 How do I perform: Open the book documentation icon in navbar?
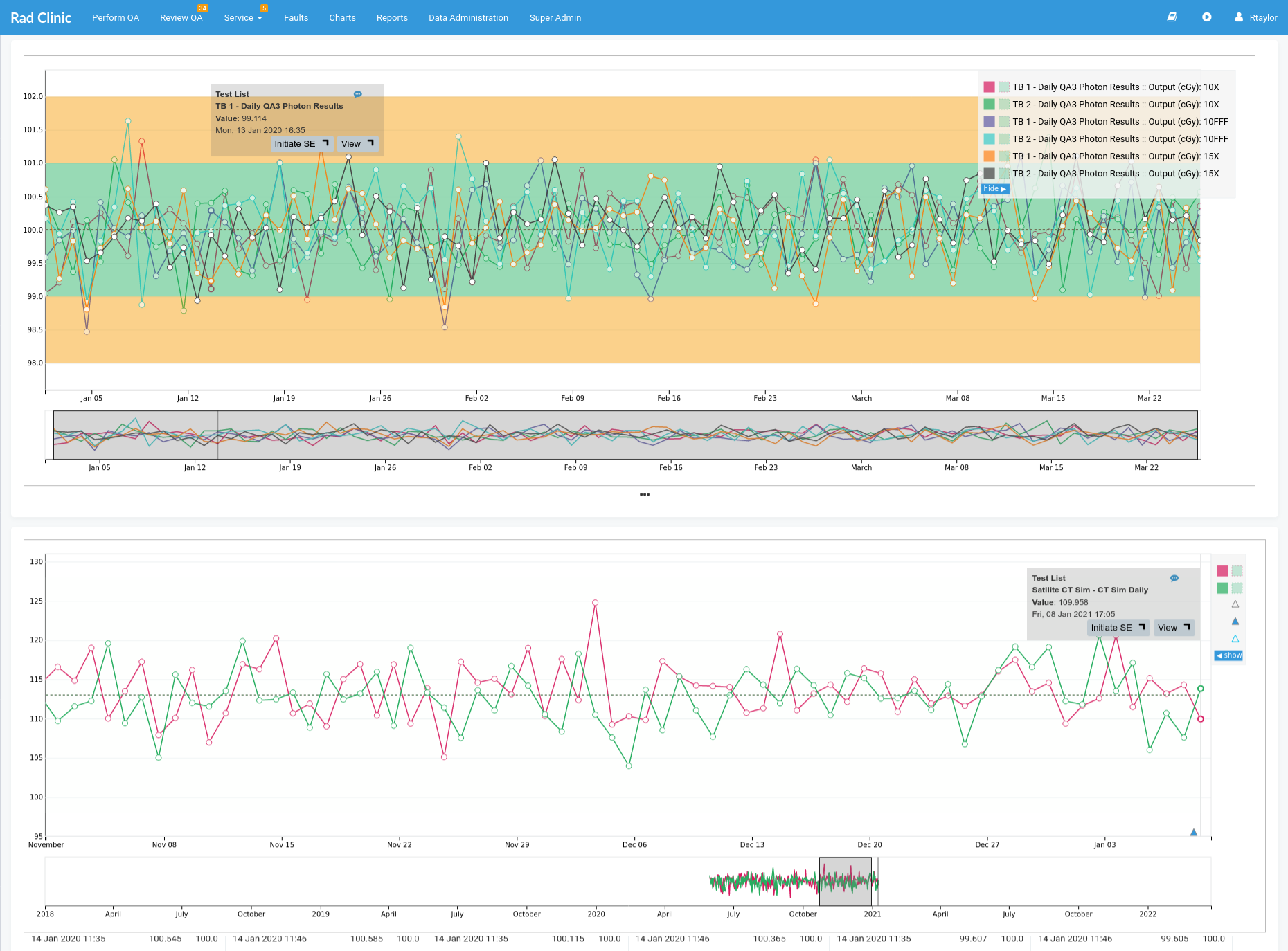[x=1172, y=17]
